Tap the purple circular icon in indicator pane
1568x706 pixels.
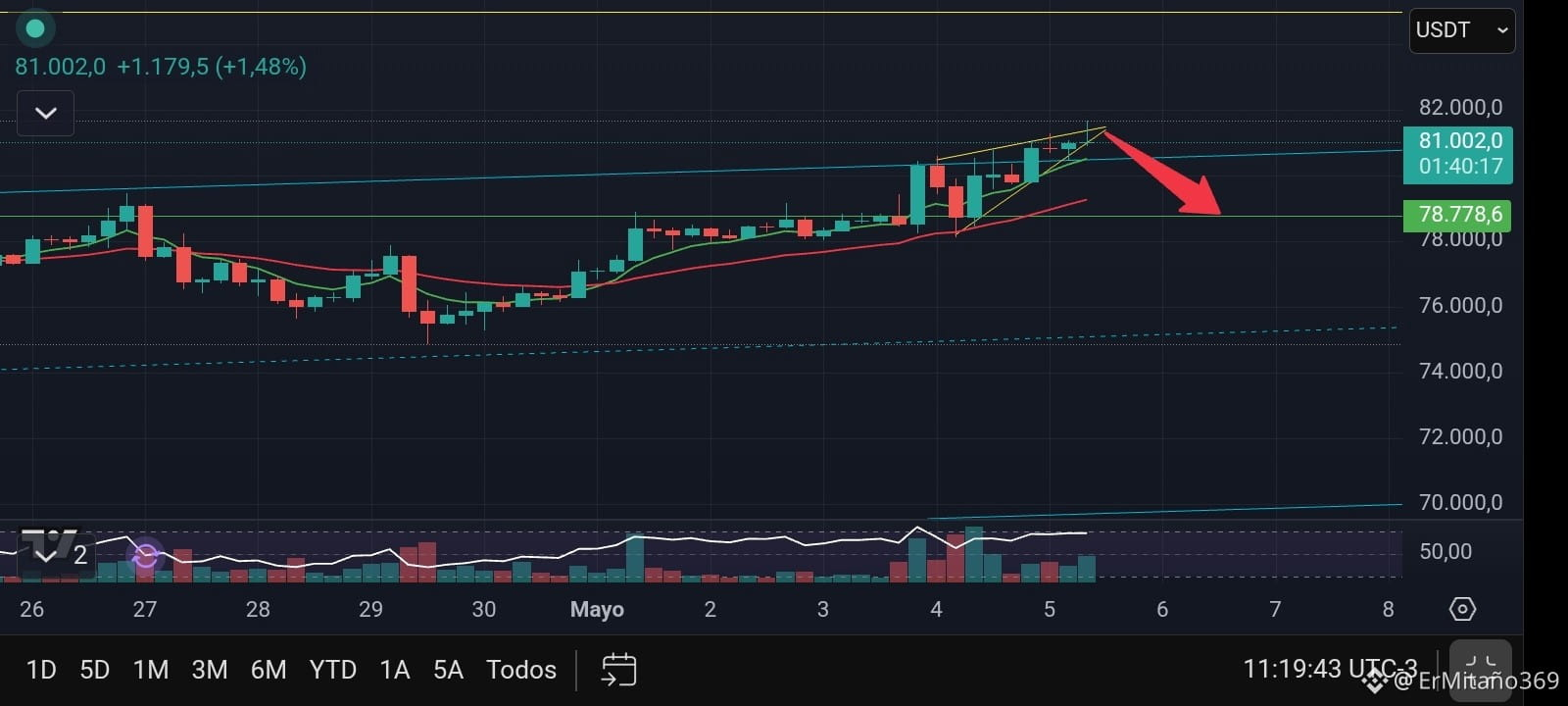click(x=145, y=556)
